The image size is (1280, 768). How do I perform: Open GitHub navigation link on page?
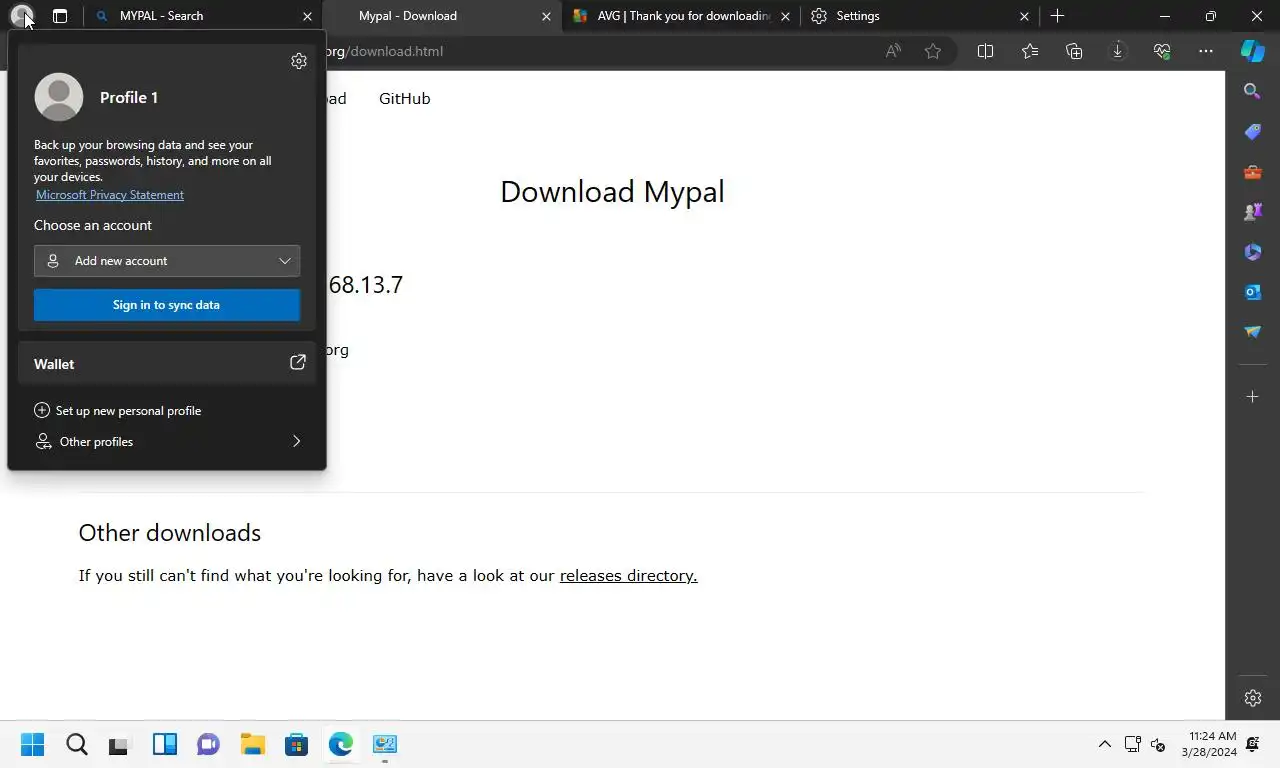[404, 98]
